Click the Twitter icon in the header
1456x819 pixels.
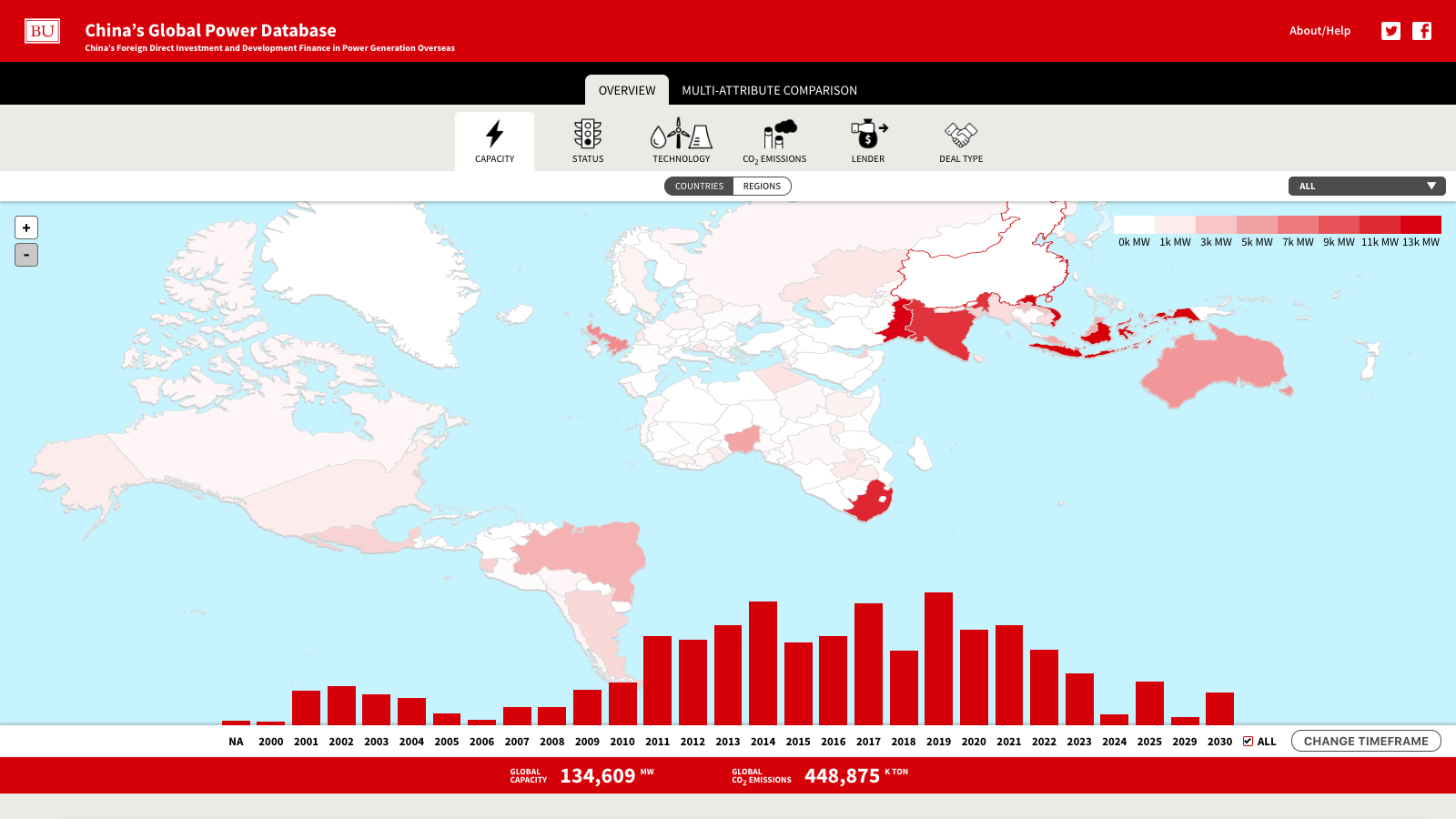(x=1390, y=30)
